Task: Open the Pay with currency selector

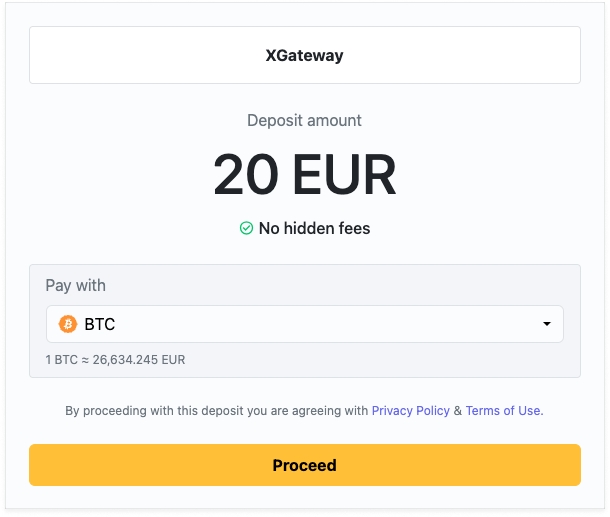Action: (304, 324)
